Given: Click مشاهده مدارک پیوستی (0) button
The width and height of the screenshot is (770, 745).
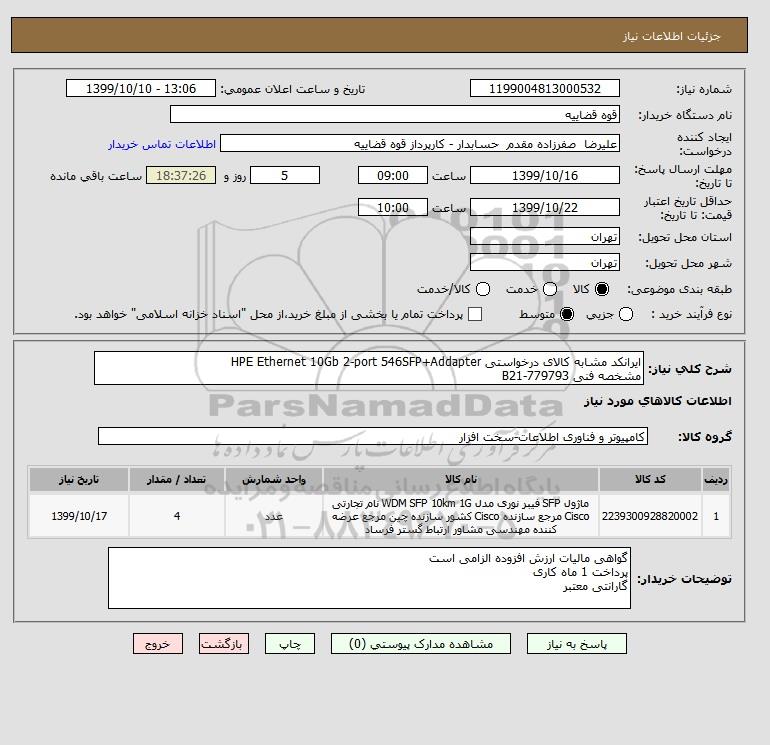Looking at the screenshot, I should coord(421,644).
